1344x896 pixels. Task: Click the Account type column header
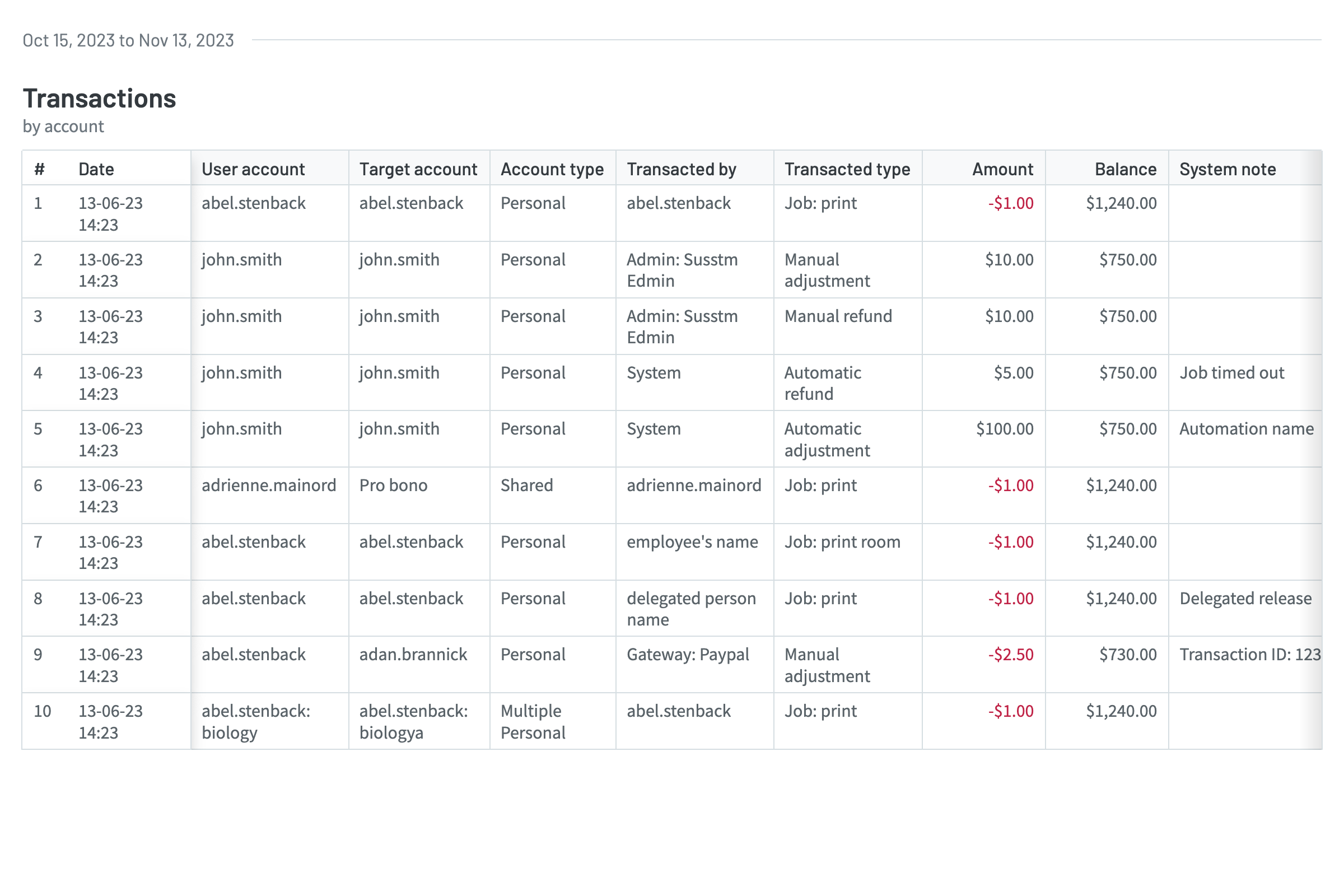point(552,169)
